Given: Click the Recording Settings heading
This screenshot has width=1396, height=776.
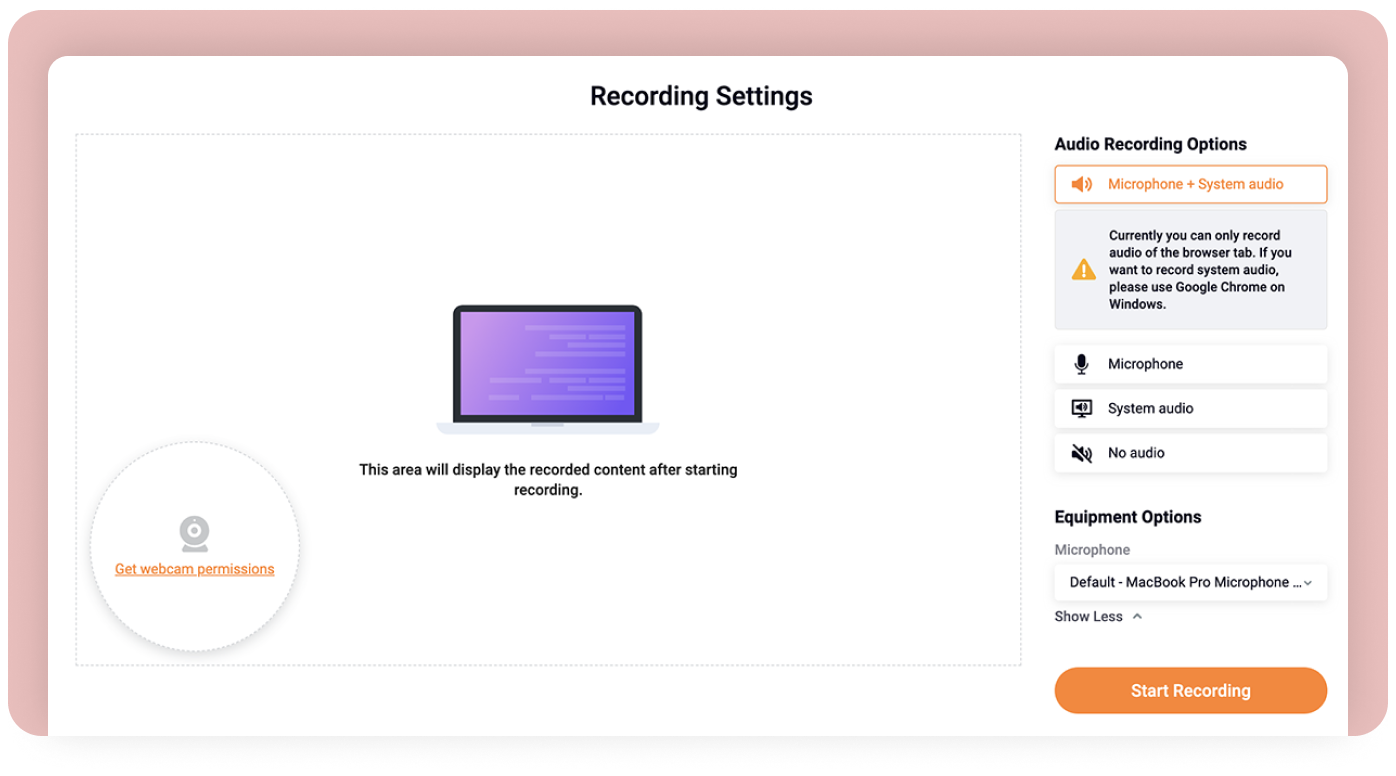Looking at the screenshot, I should (701, 96).
